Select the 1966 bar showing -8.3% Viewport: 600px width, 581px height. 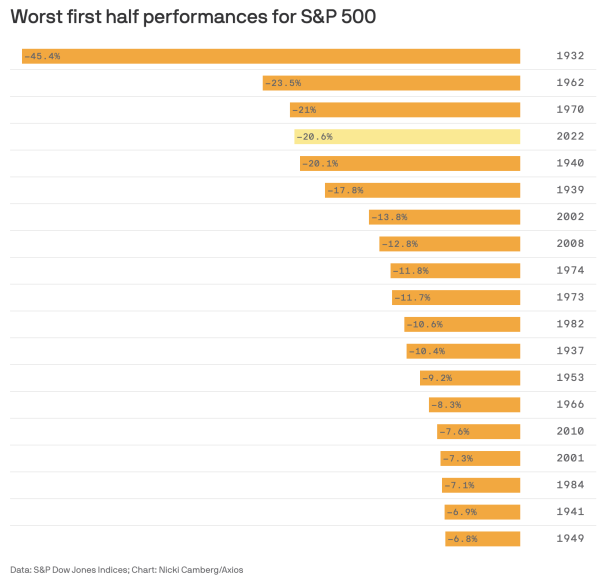(475, 405)
